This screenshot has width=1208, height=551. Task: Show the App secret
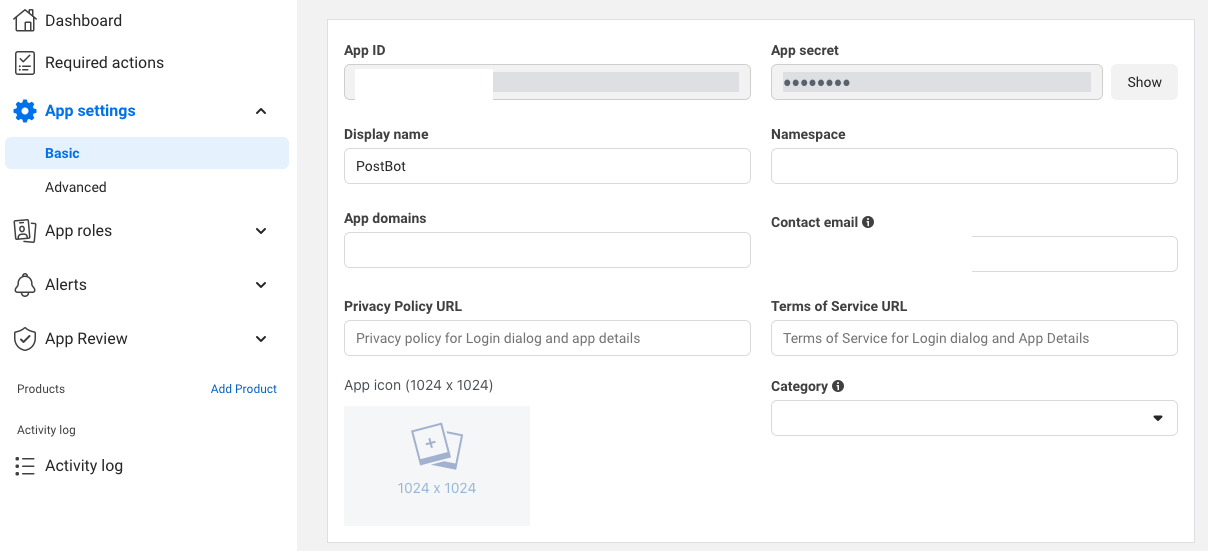(1144, 82)
